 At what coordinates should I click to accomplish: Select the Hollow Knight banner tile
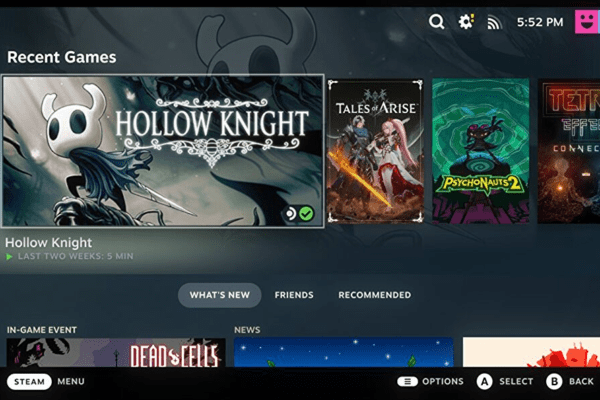click(163, 151)
